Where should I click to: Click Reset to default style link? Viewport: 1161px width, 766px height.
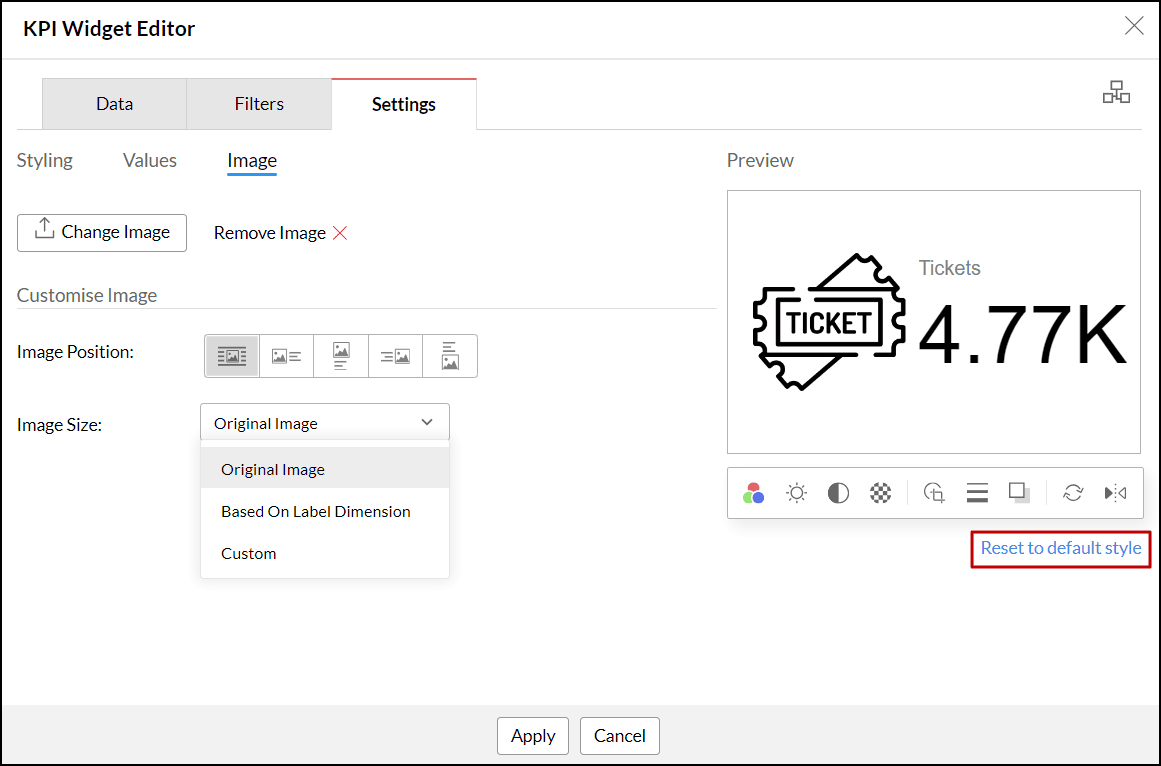click(x=1060, y=548)
